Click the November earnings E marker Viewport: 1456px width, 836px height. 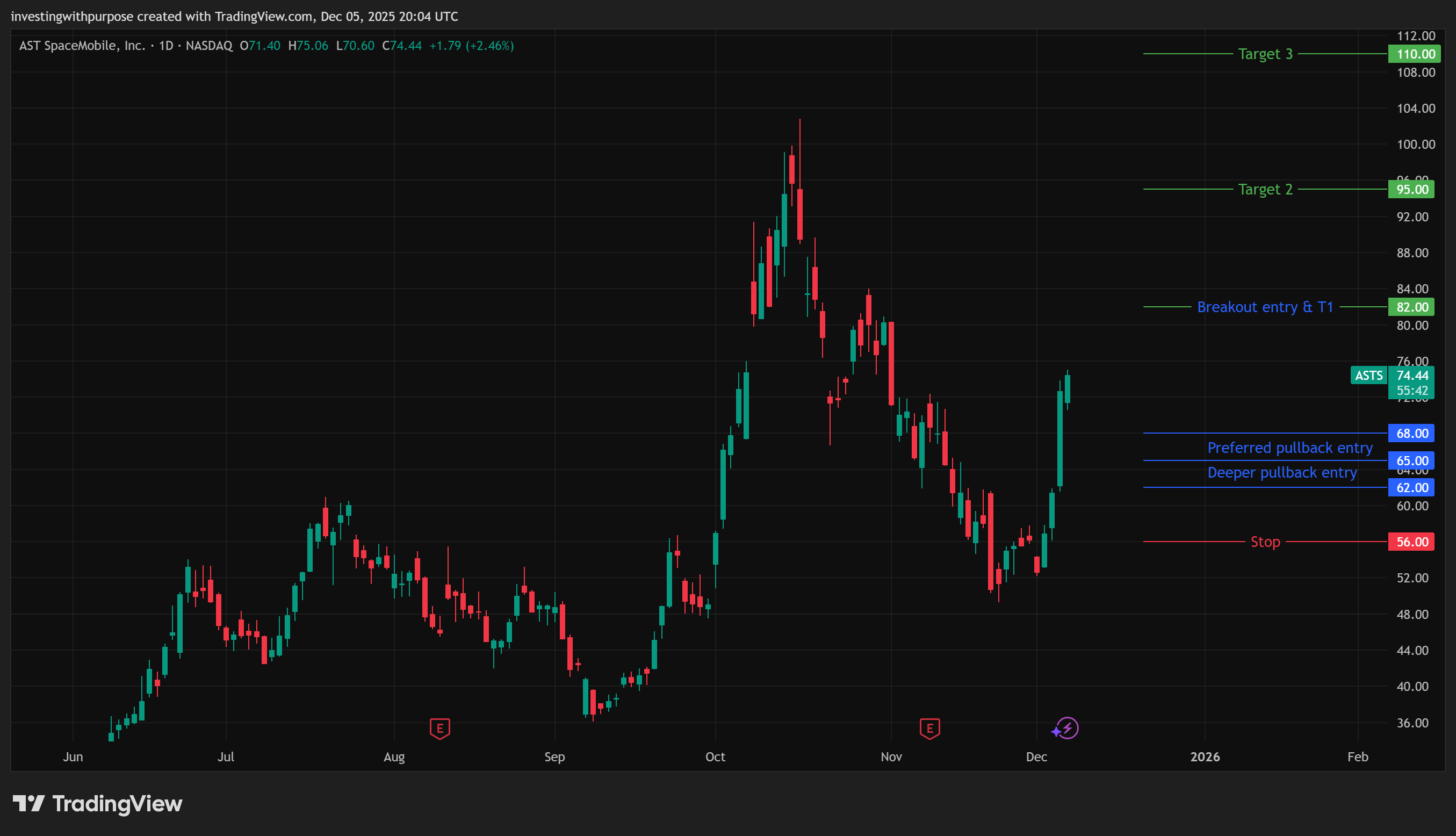[x=929, y=728]
